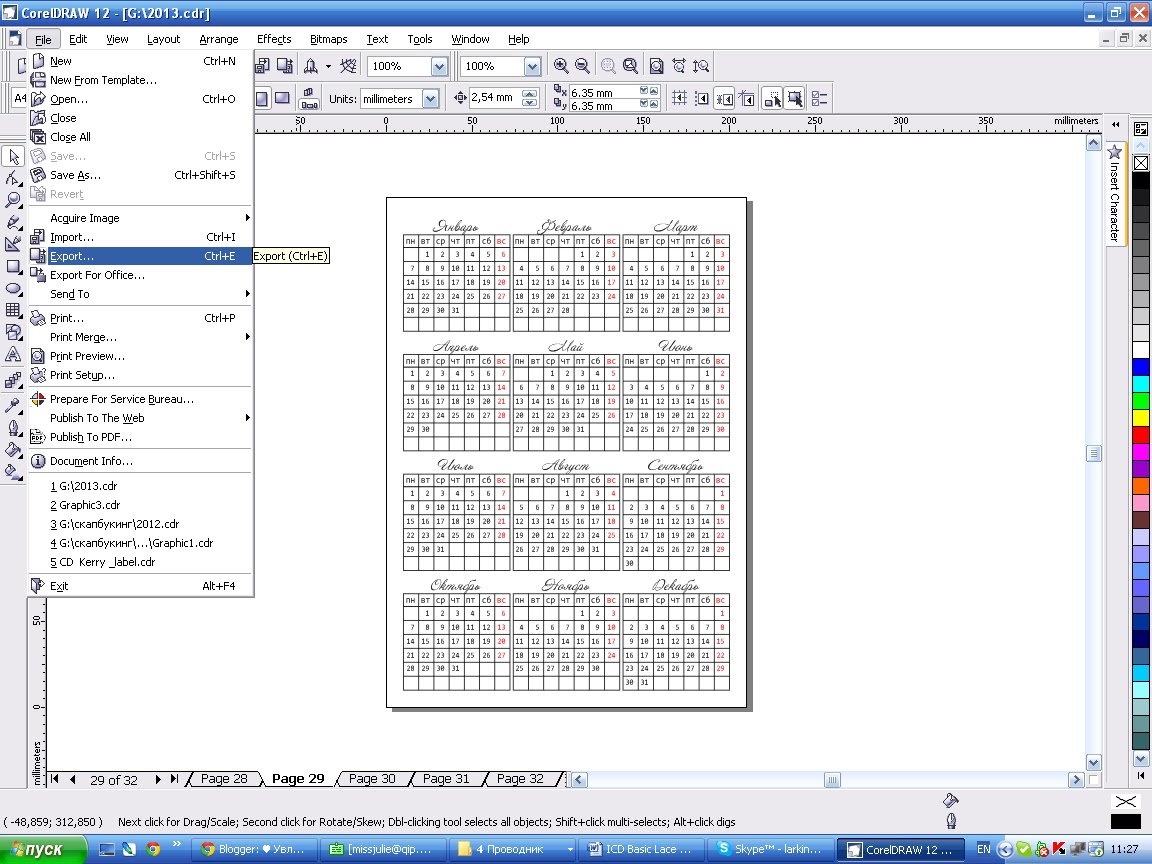1152x864 pixels.
Task: Open the second 100% zoom dropdown
Action: pyautogui.click(x=532, y=67)
